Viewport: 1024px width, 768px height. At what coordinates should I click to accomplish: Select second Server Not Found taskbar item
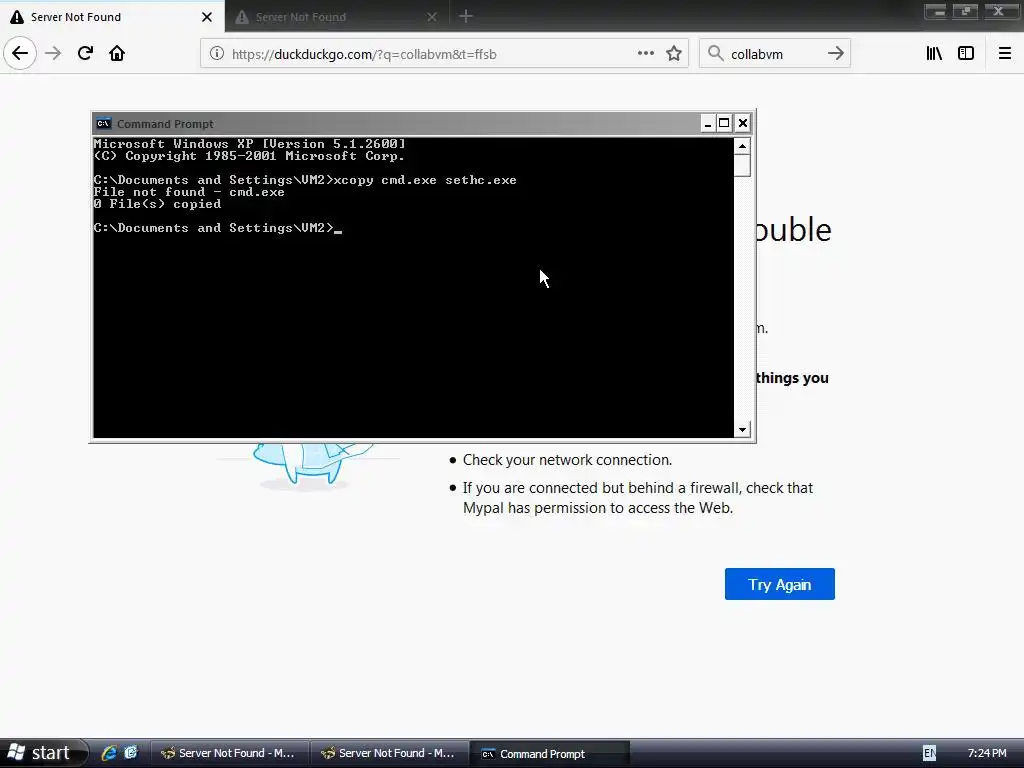(390, 753)
